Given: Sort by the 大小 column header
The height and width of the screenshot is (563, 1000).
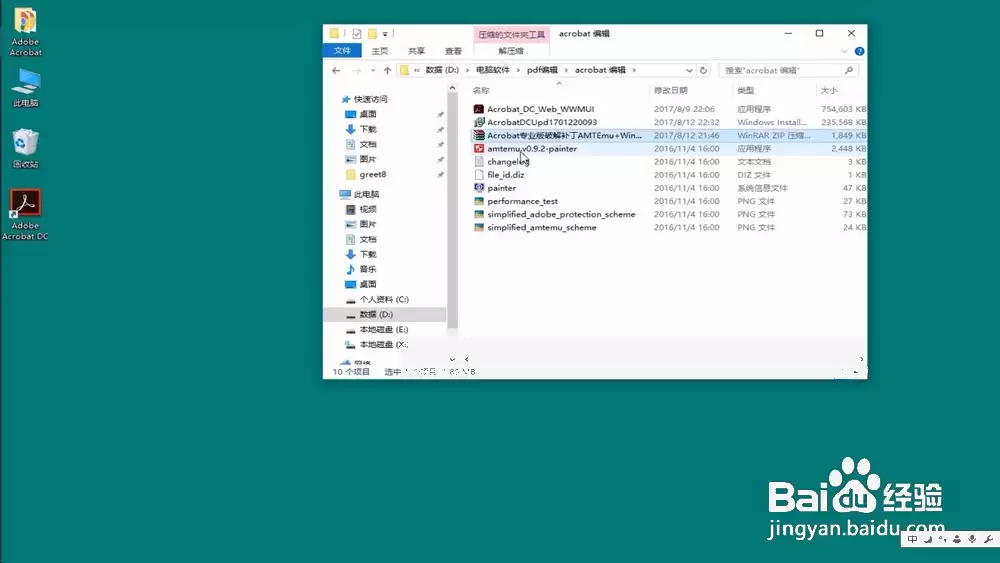Looking at the screenshot, I should tap(828, 91).
